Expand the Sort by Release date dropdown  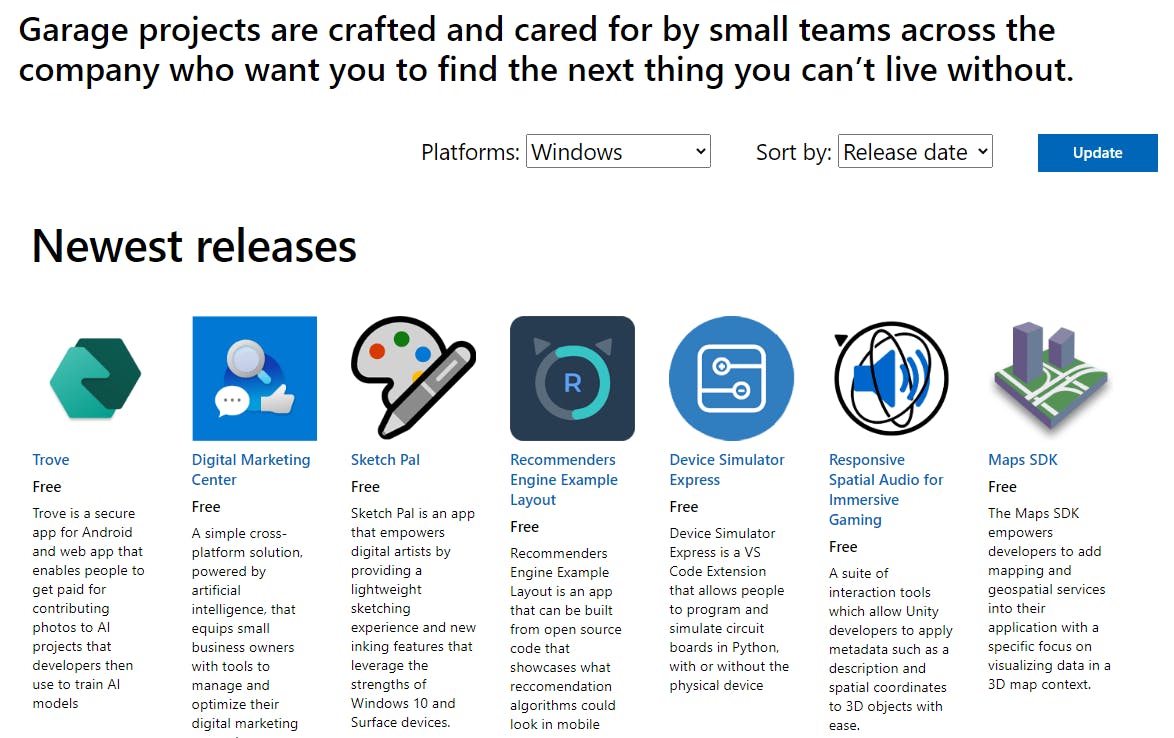click(x=915, y=152)
